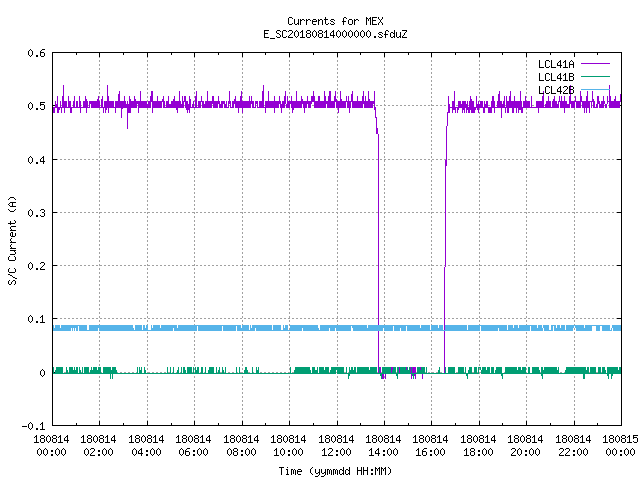Click the 0.6 y-axis tick label

[x=36, y=53]
